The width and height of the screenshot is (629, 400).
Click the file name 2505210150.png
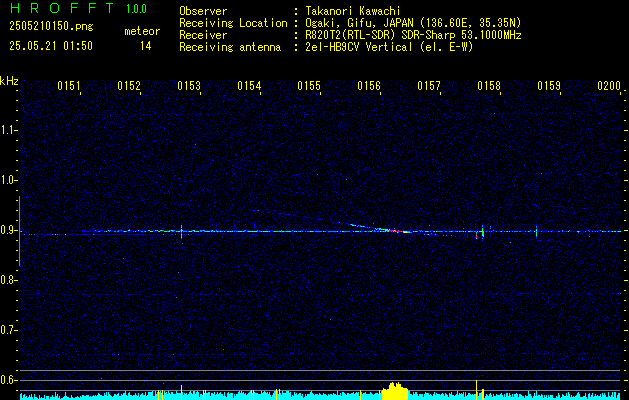[51, 27]
